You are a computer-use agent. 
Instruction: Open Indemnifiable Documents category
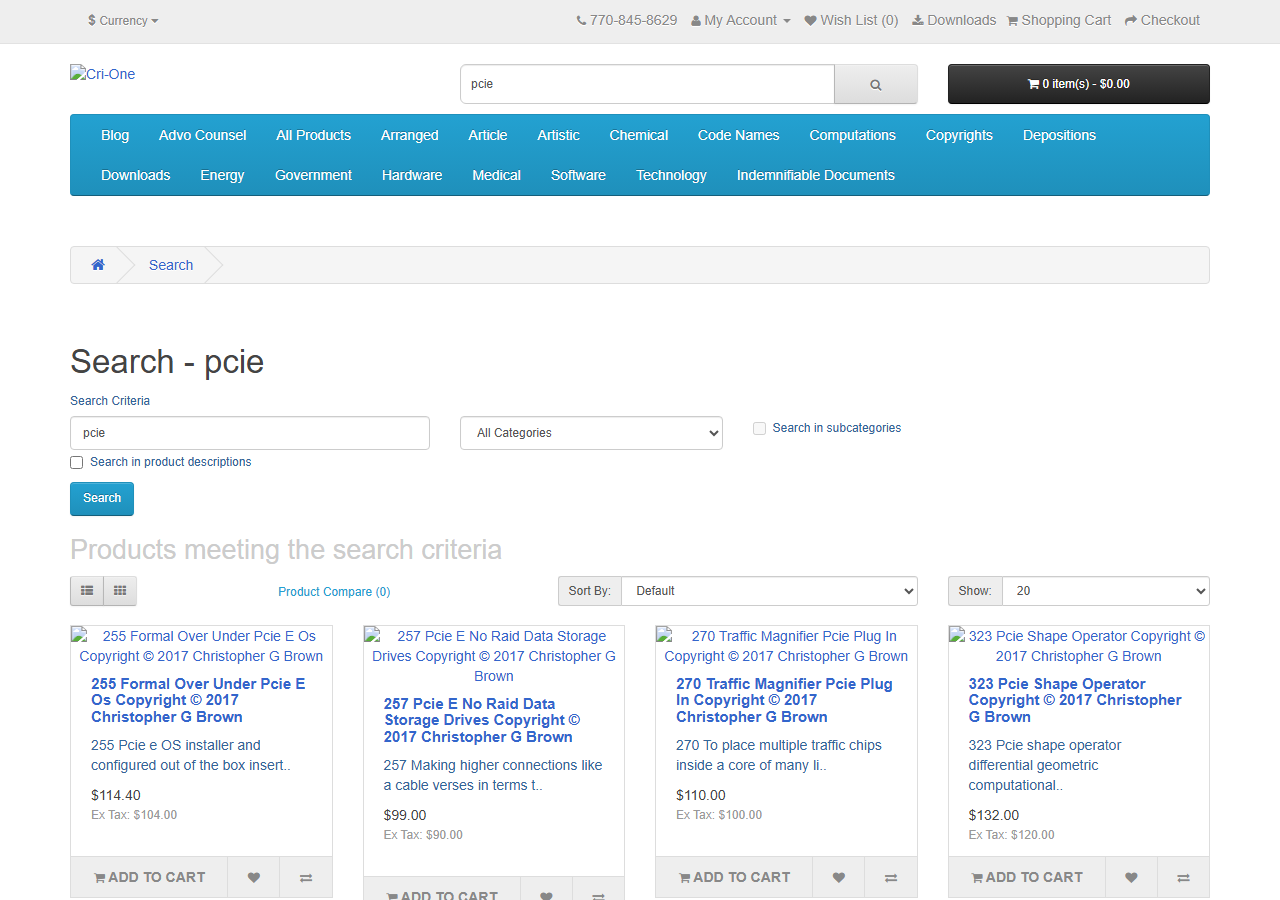click(816, 175)
